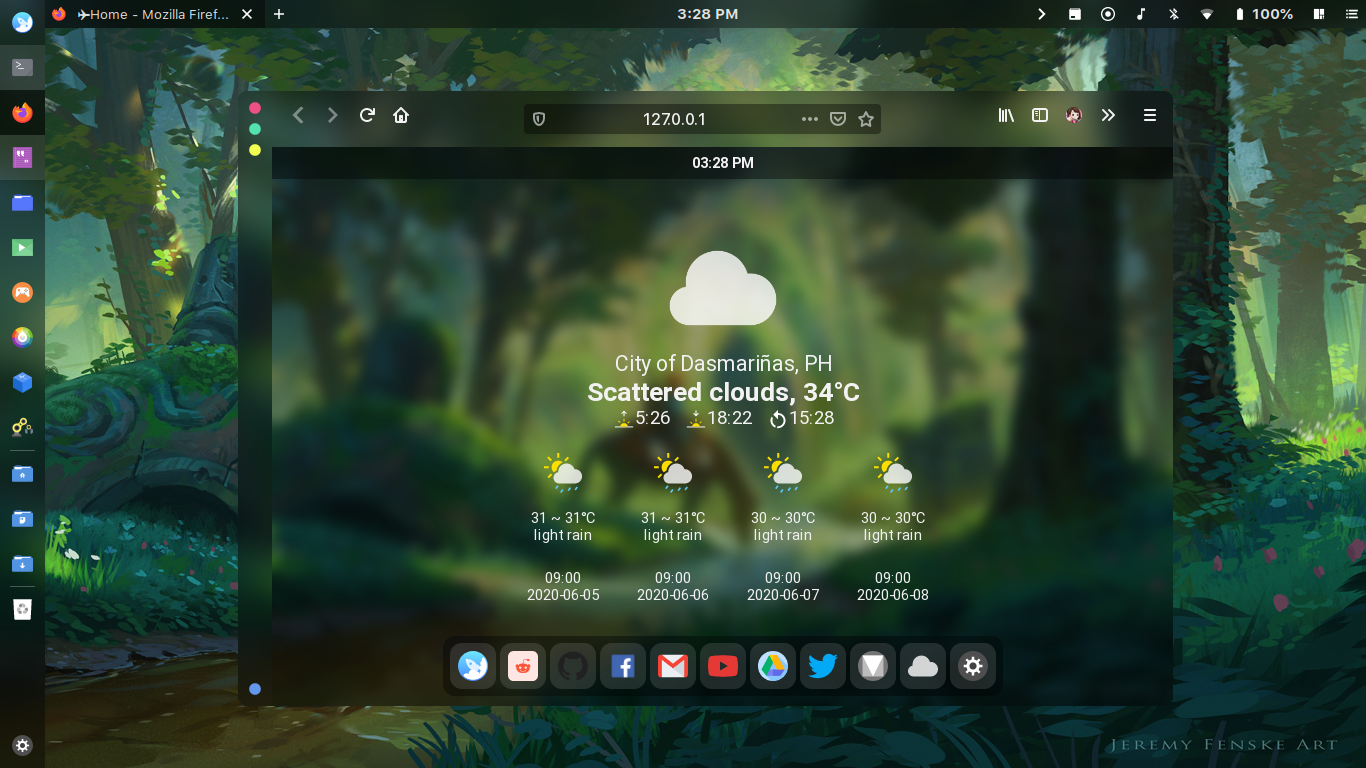Open the Firefox Library icon
Image resolution: width=1366 pixels, height=768 pixels.
[1006, 115]
